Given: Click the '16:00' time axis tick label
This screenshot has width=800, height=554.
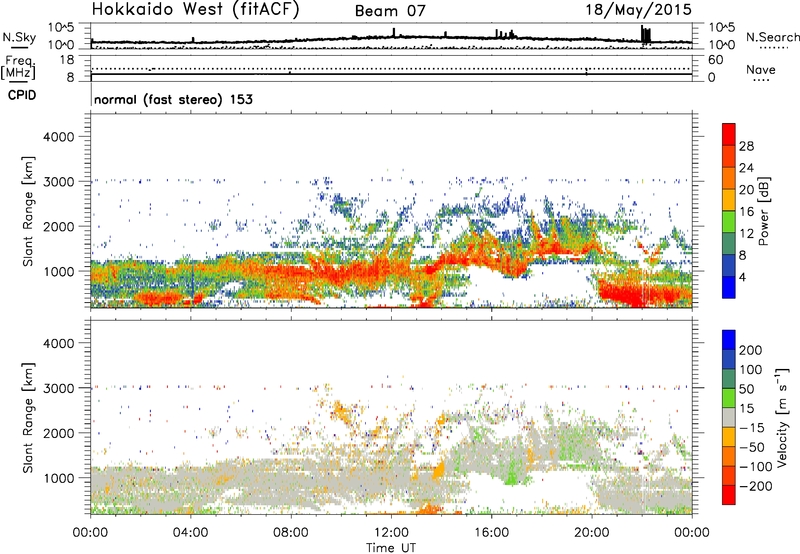Looking at the screenshot, I should (491, 533).
